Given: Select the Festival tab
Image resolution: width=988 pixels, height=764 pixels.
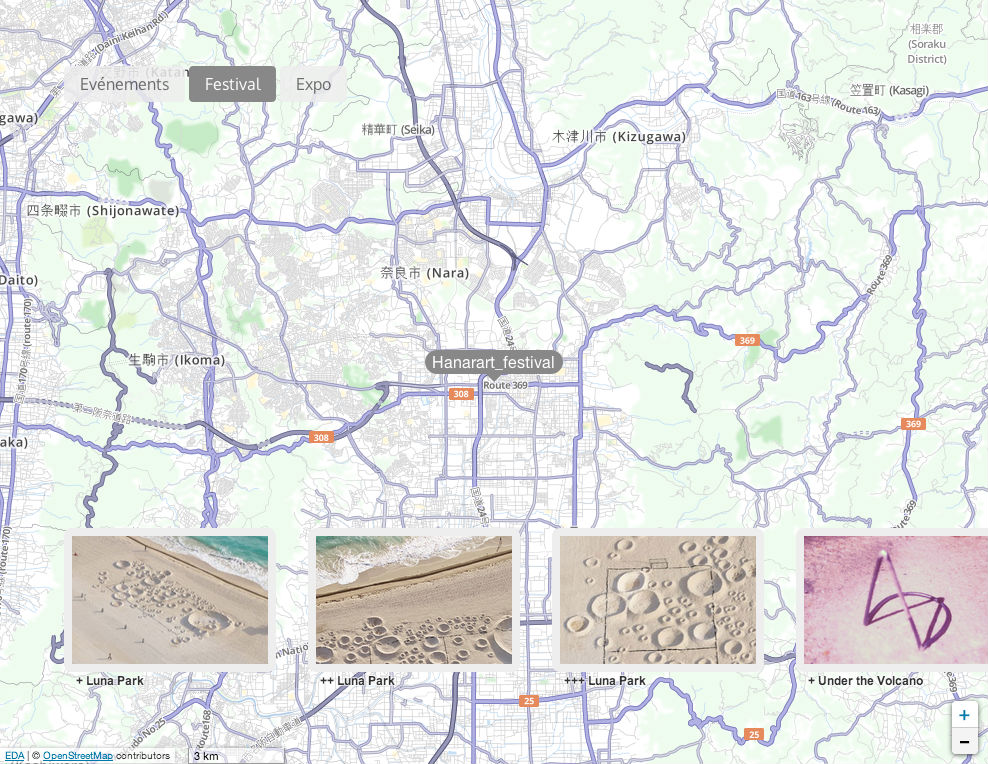Looking at the screenshot, I should [x=233, y=84].
